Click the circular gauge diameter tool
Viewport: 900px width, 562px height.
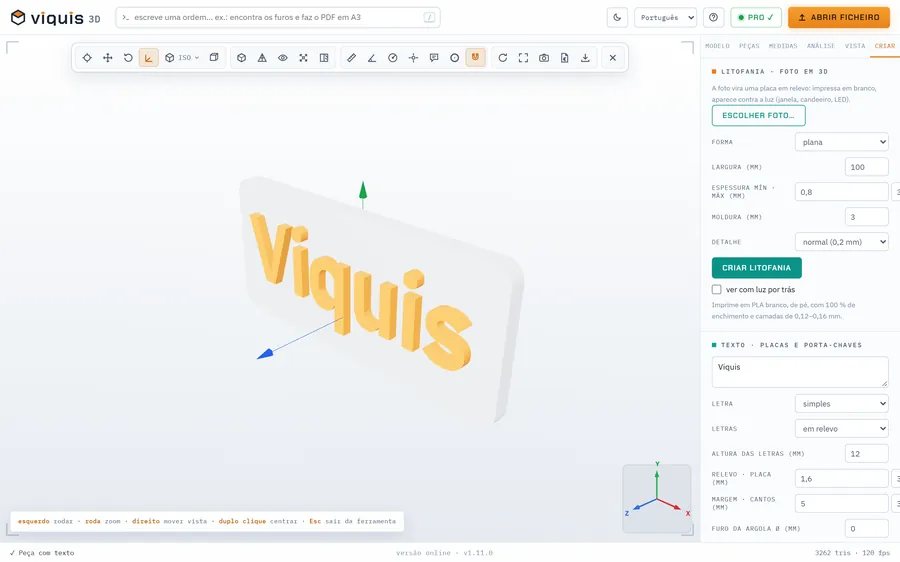coord(393,57)
